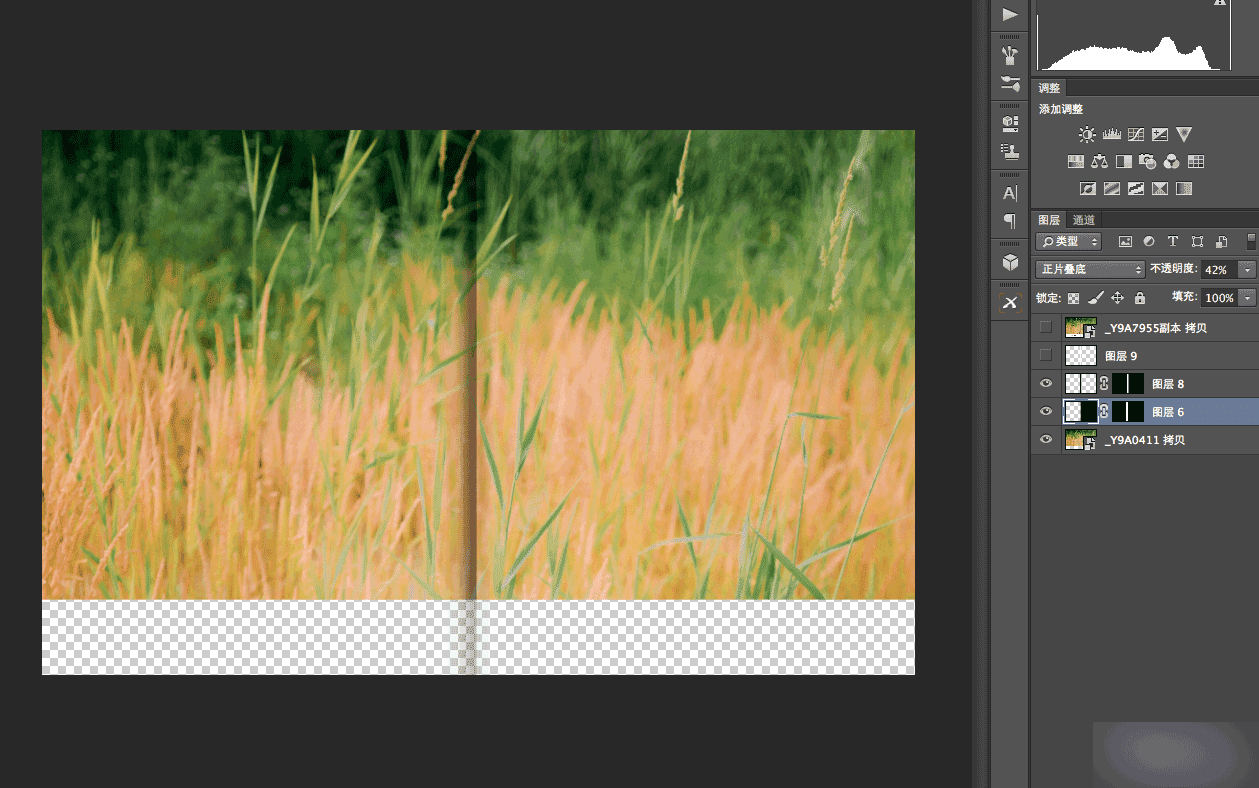Image resolution: width=1259 pixels, height=788 pixels.
Task: Filter layers by type layers
Action: tap(1173, 242)
